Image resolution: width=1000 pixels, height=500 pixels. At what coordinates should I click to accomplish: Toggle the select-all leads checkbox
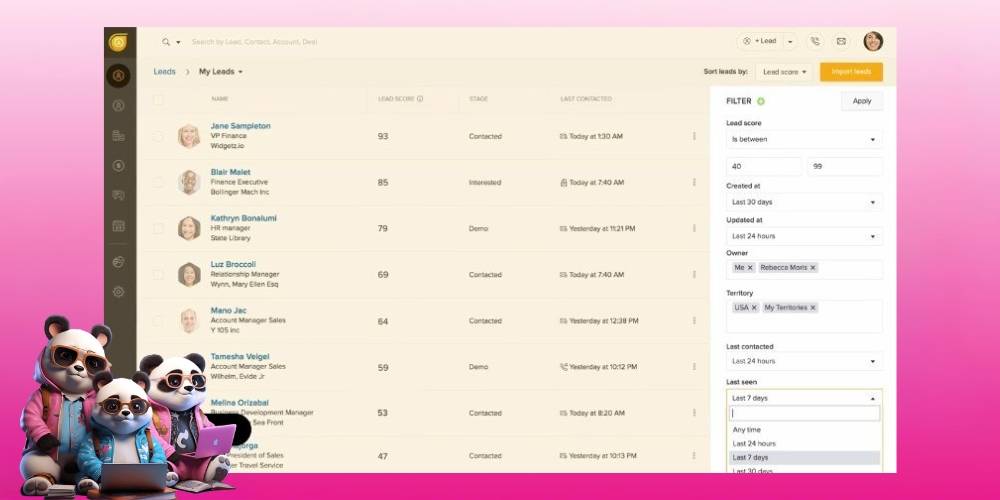pos(158,99)
